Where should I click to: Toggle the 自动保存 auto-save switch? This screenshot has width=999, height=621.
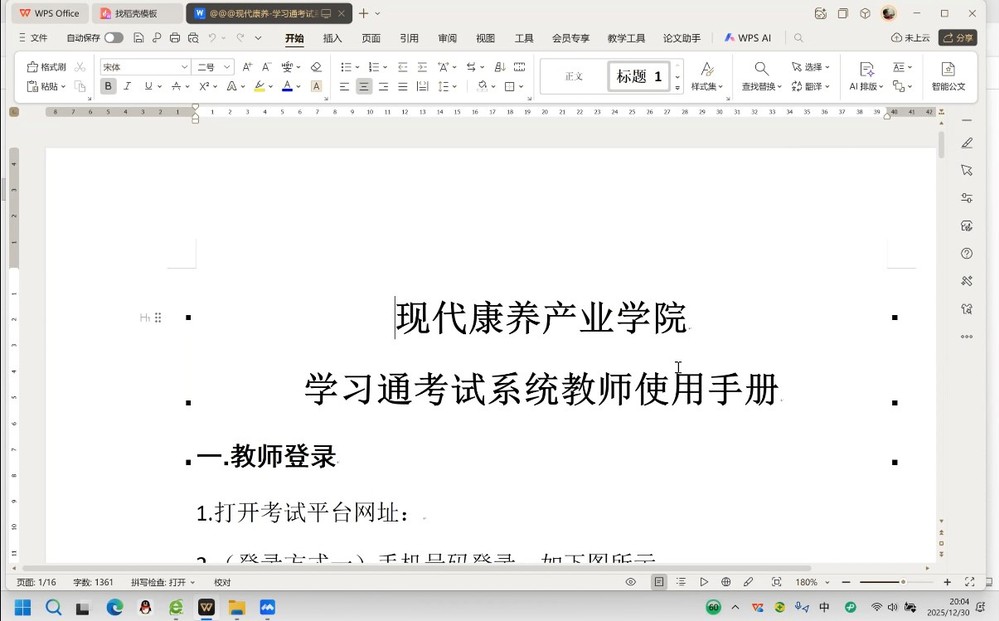point(113,38)
